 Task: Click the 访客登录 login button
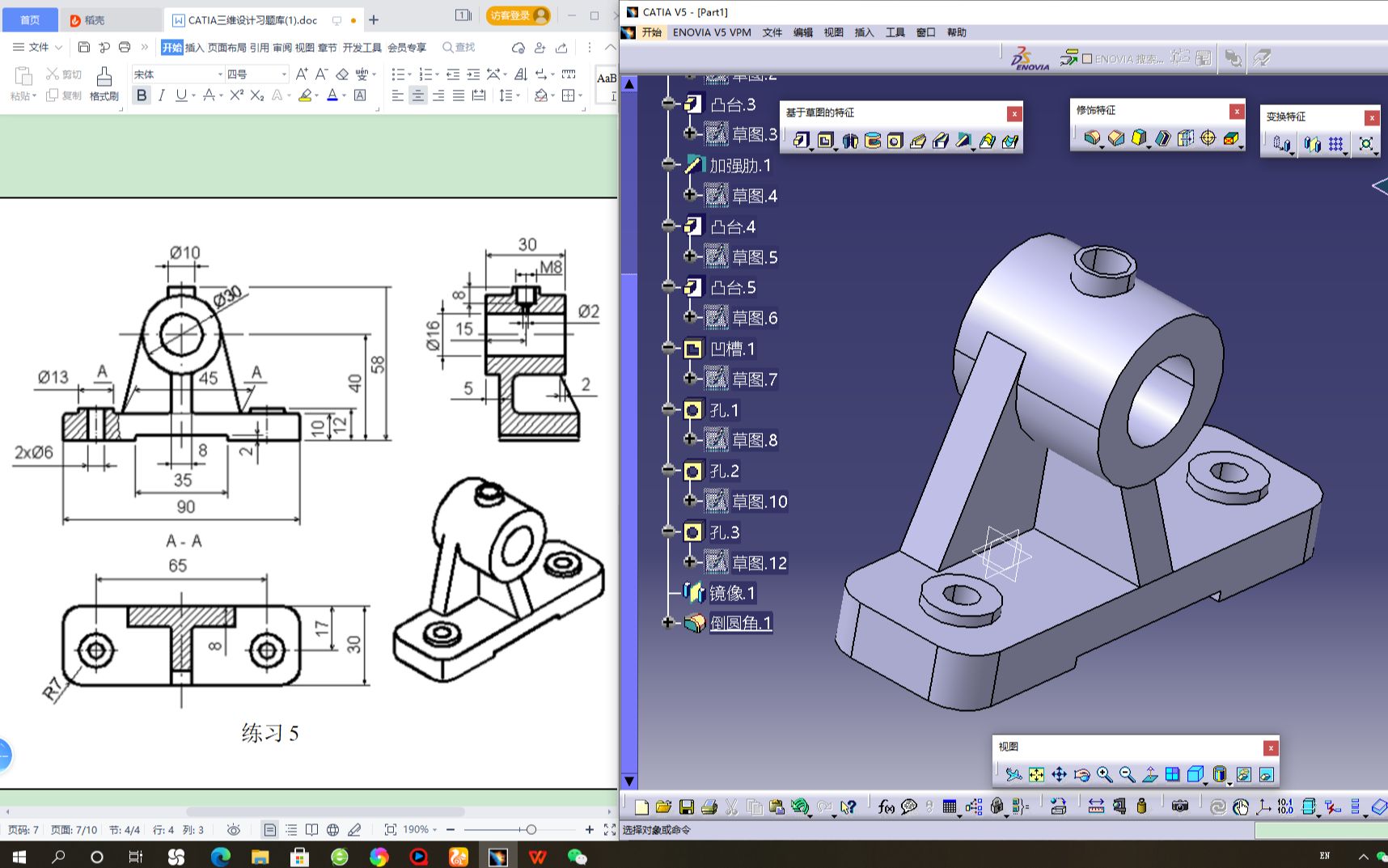518,15
